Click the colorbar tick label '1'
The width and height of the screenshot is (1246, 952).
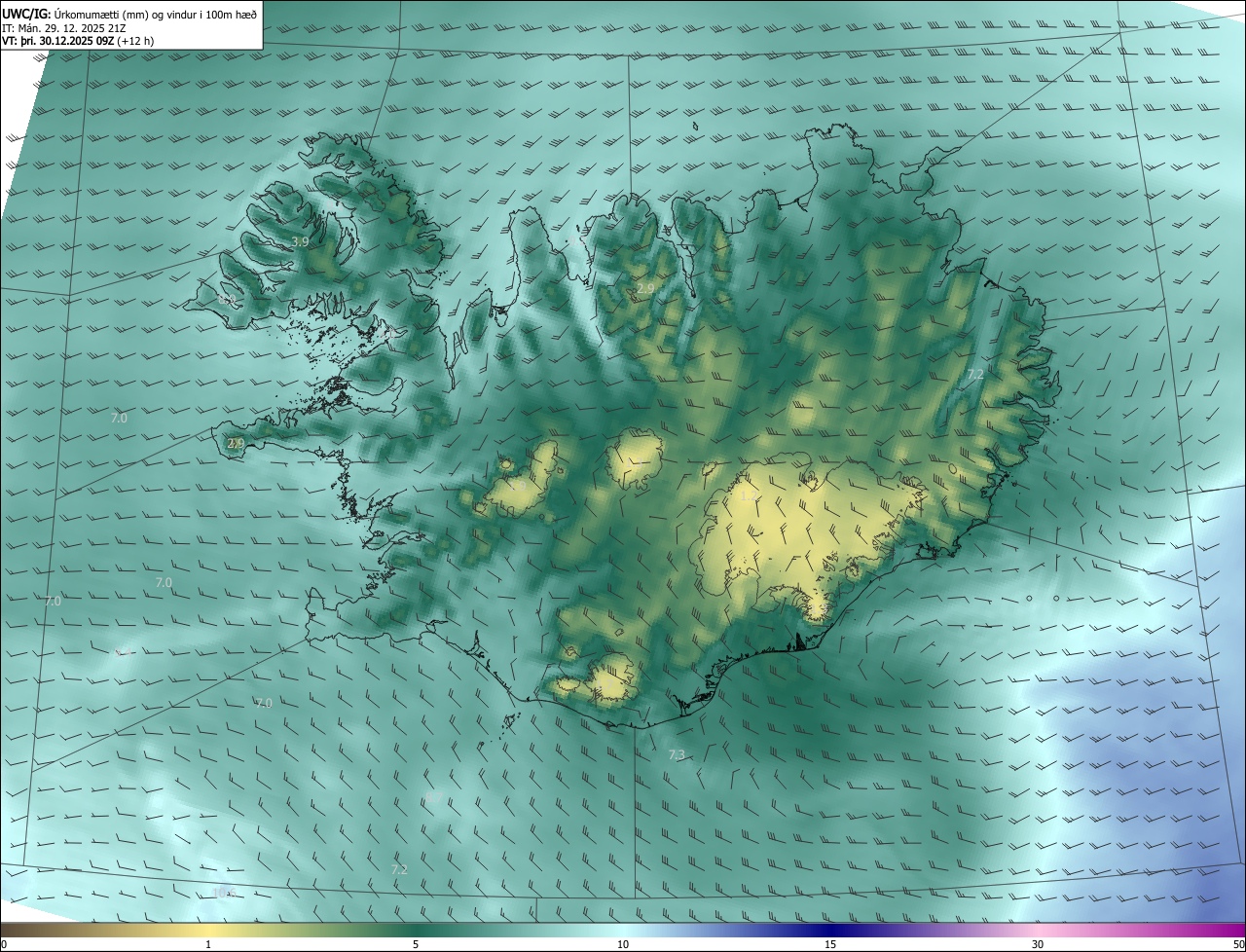pyautogui.click(x=208, y=944)
